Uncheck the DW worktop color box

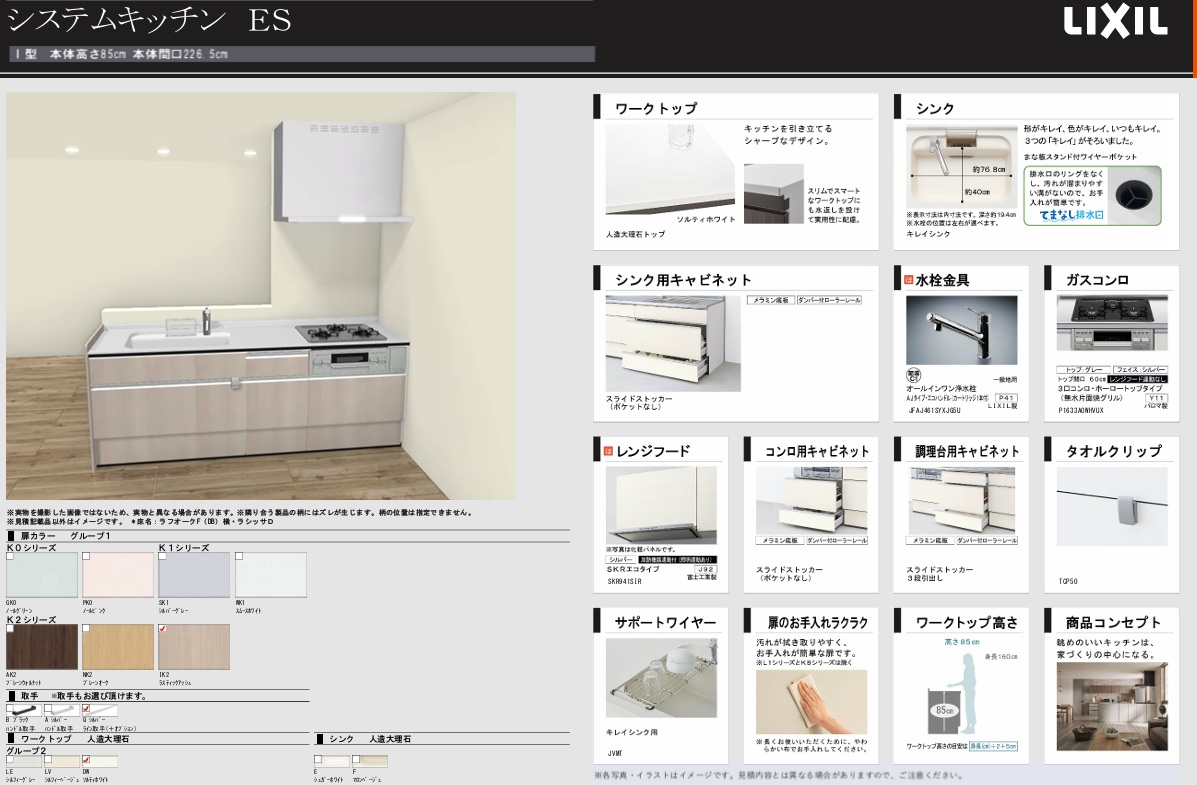click(86, 760)
